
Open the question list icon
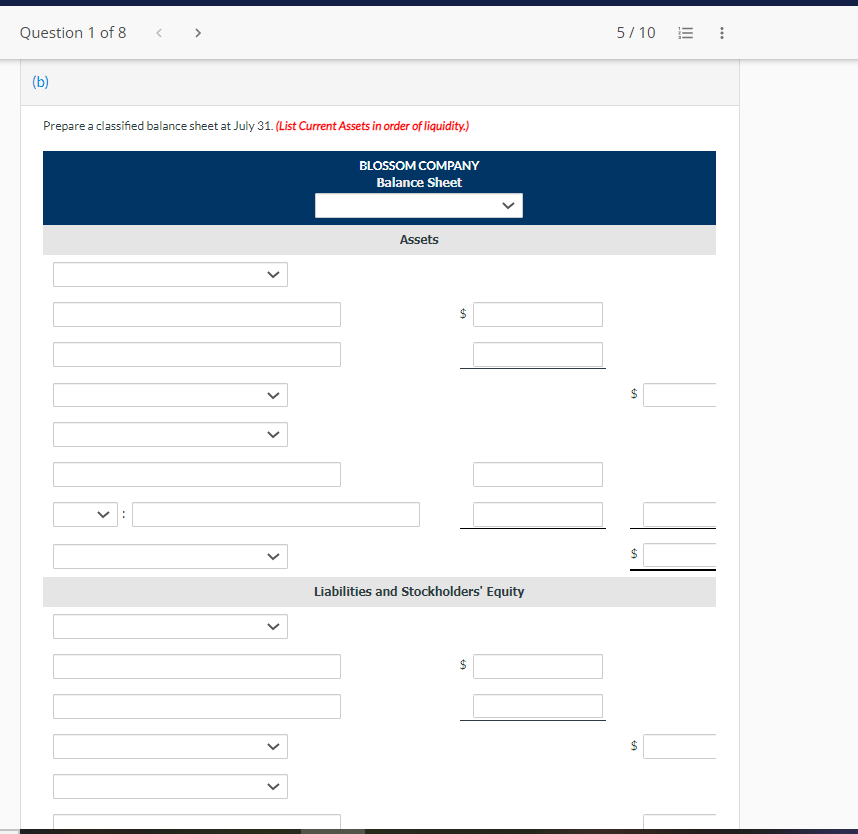click(685, 33)
